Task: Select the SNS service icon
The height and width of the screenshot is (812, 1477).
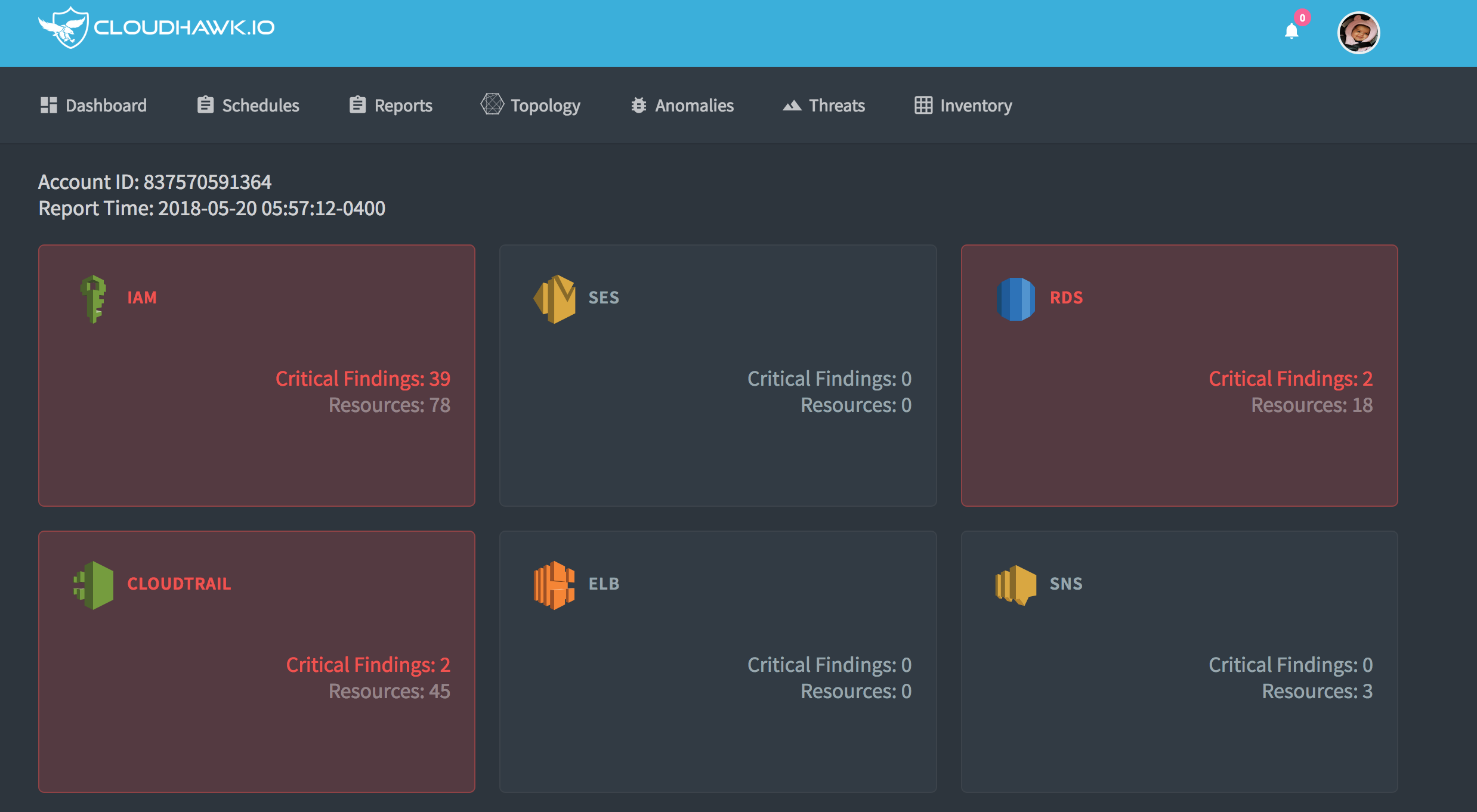Action: 1016,584
